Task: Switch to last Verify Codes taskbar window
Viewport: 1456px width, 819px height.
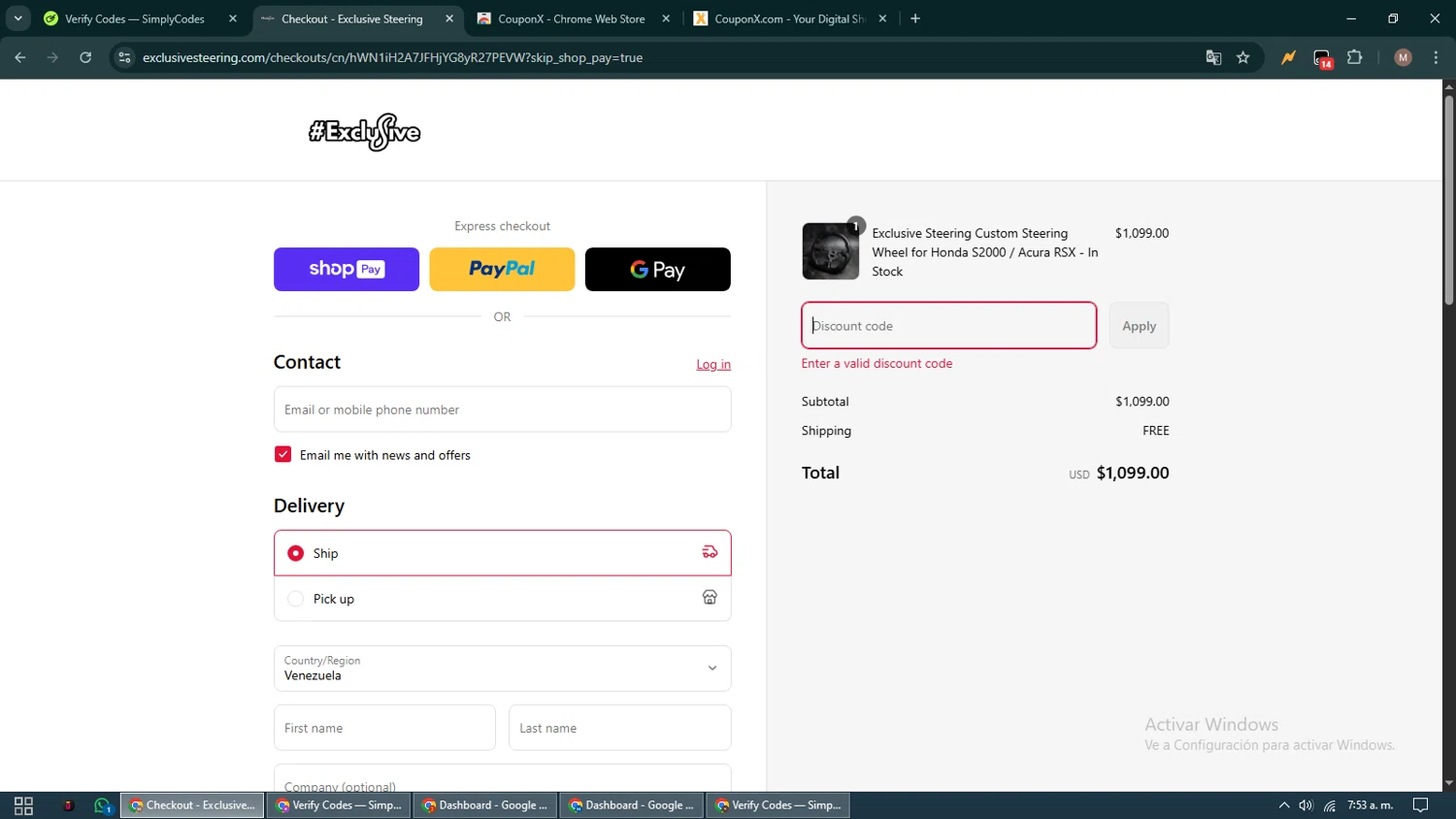Action: click(x=778, y=805)
